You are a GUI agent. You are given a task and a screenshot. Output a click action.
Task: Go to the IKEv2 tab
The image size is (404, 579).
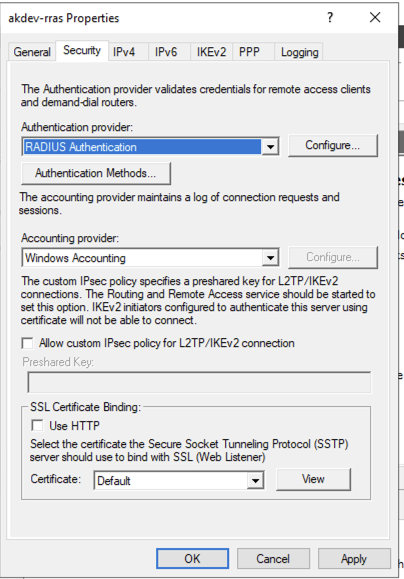[211, 52]
